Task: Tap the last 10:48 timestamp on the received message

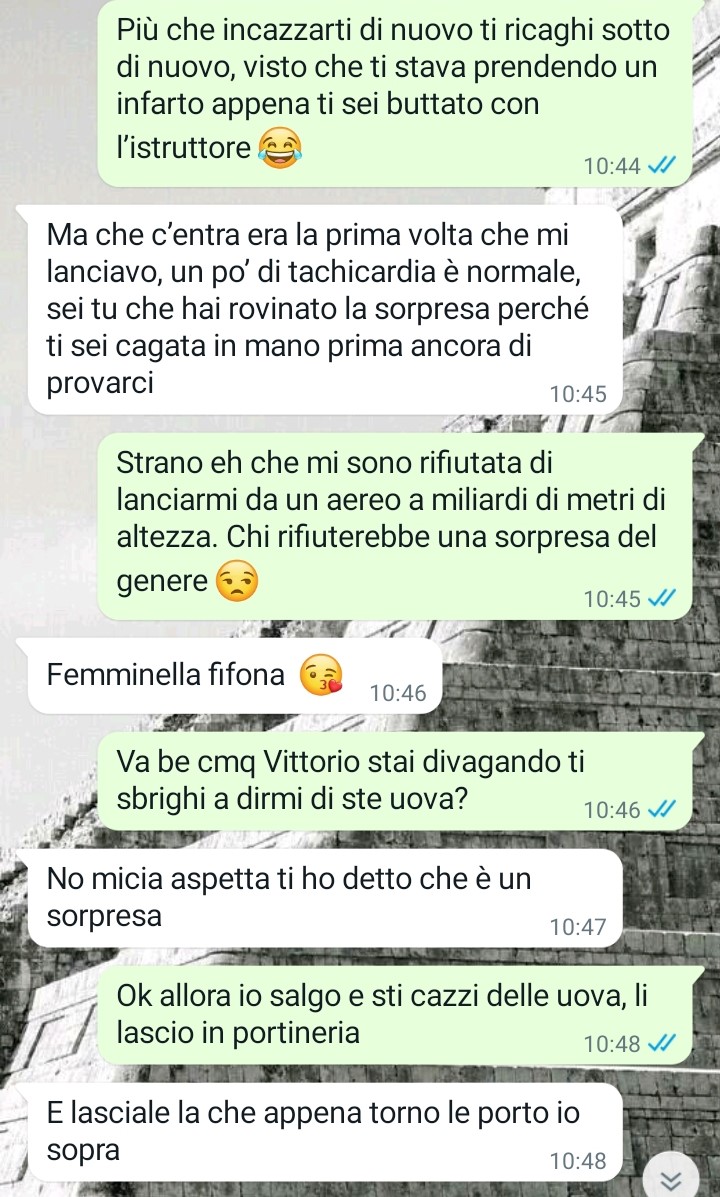Action: (x=578, y=1161)
